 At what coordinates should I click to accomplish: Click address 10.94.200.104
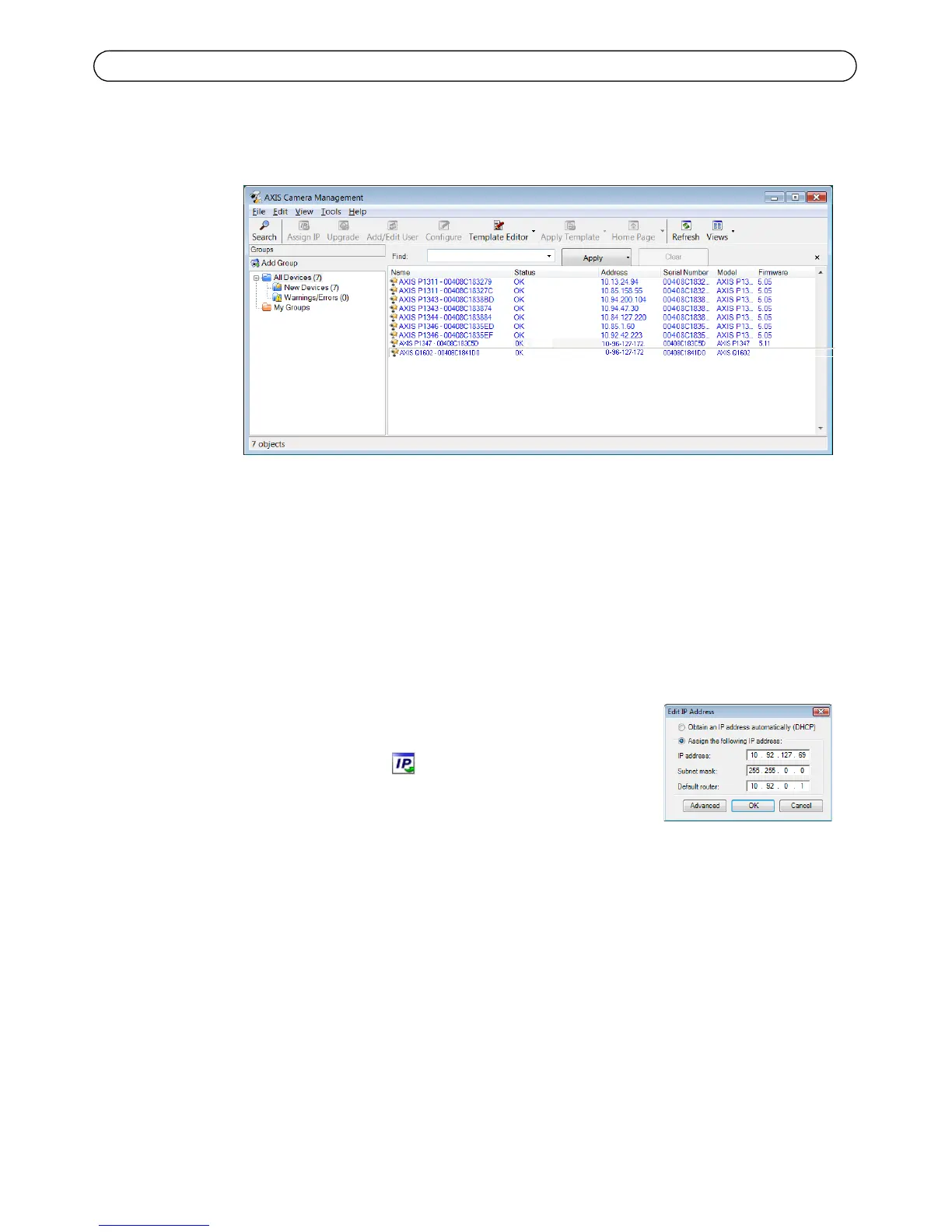pyautogui.click(x=623, y=299)
